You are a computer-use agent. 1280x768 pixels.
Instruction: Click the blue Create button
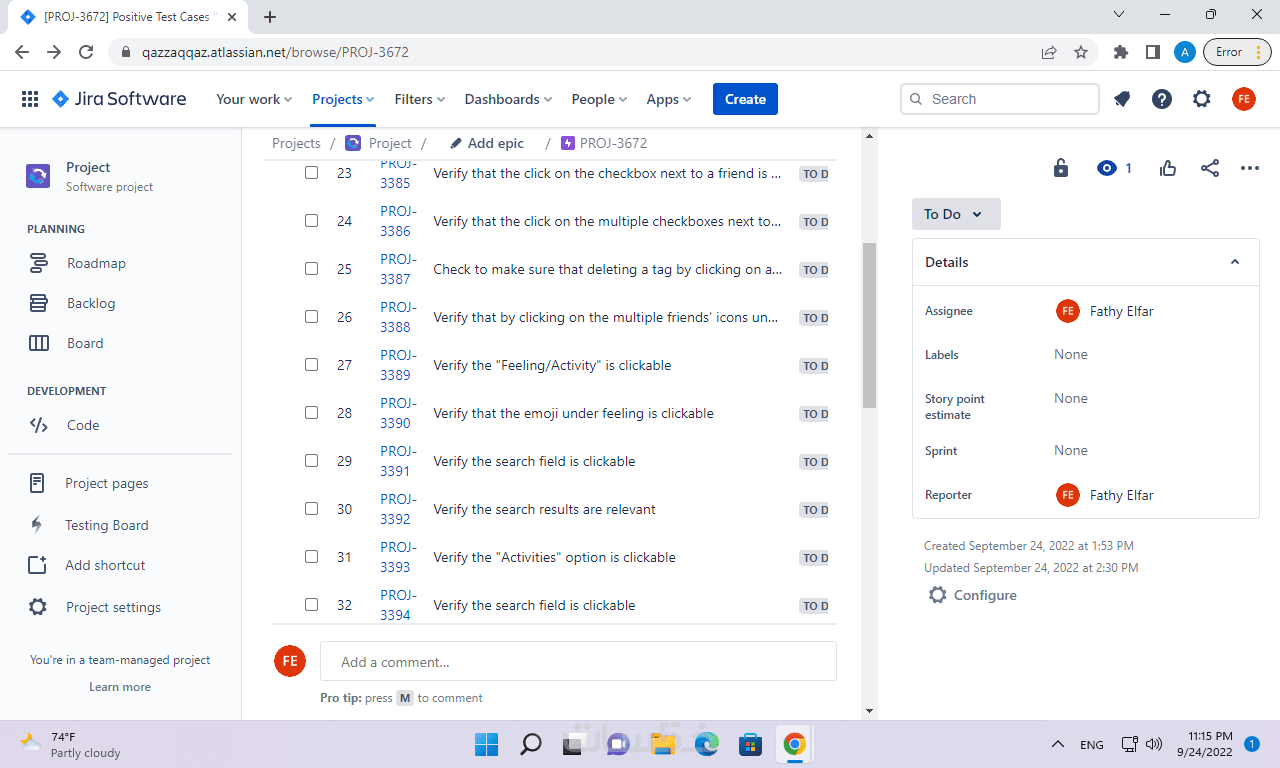(745, 99)
